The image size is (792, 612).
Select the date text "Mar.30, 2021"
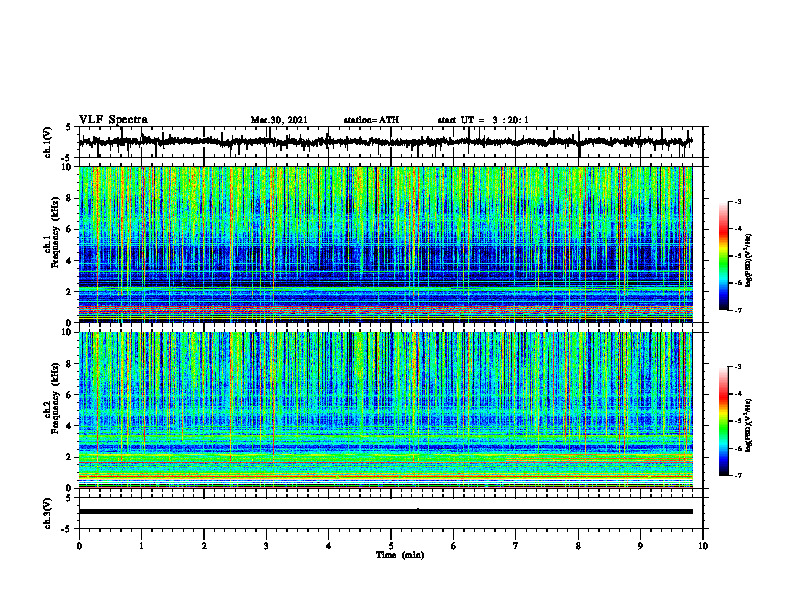point(279,120)
